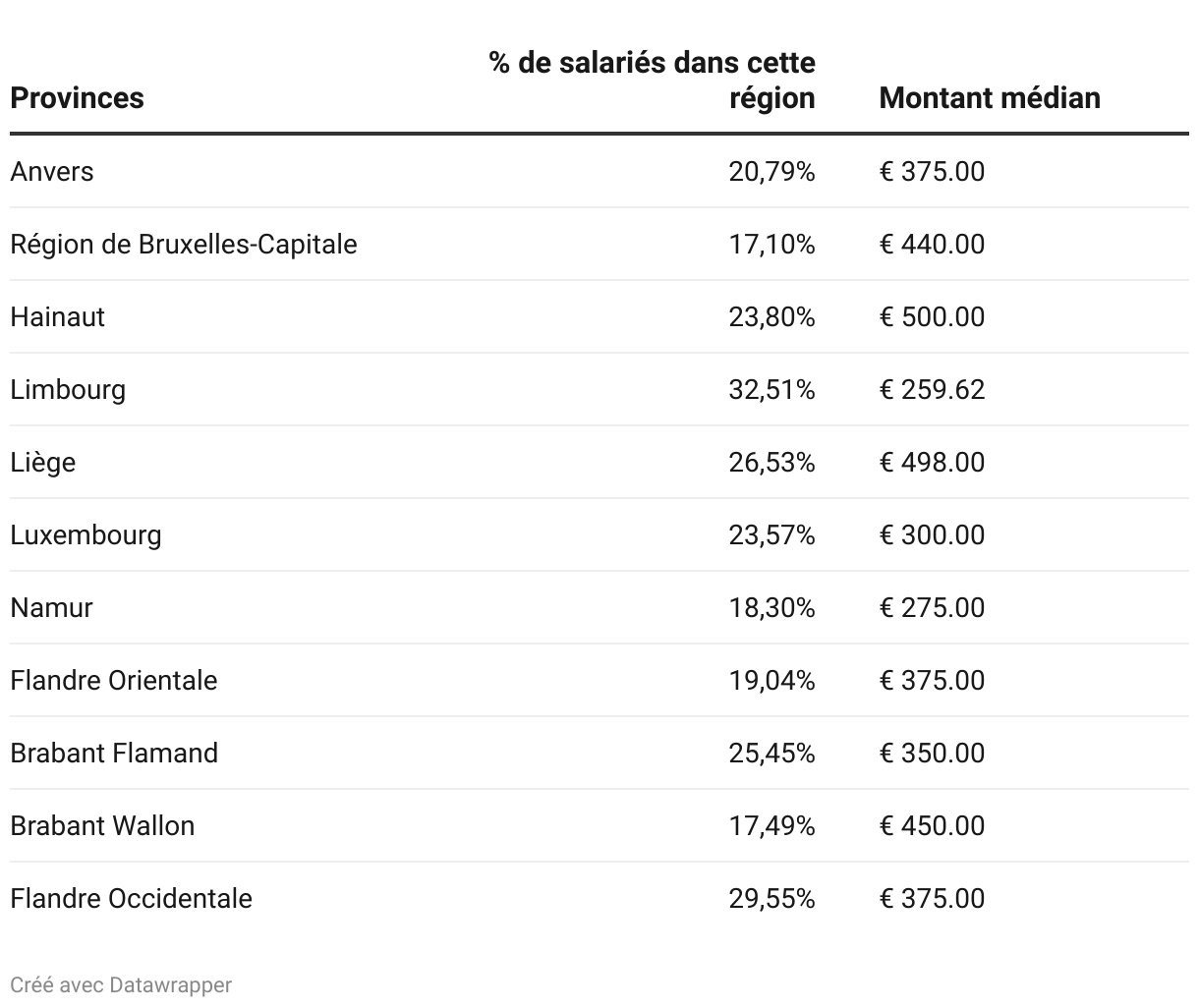Select the Brabant Flamand row label

pos(114,754)
